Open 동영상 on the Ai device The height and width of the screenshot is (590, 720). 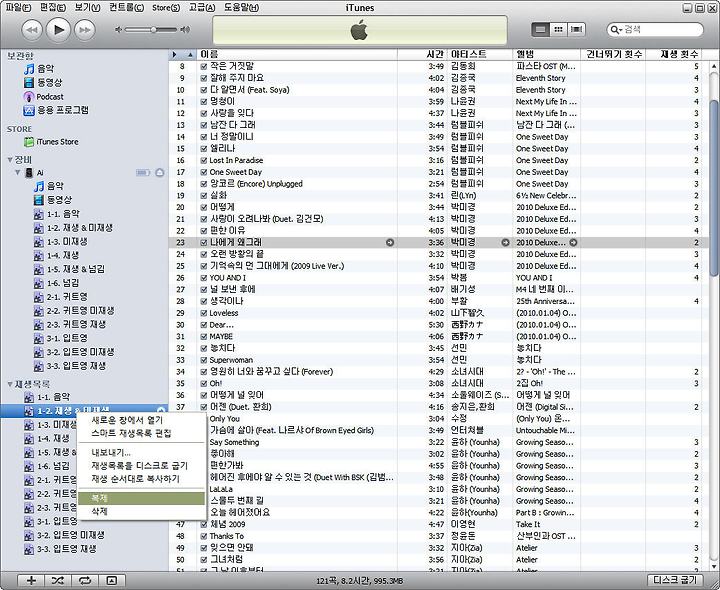(x=53, y=200)
